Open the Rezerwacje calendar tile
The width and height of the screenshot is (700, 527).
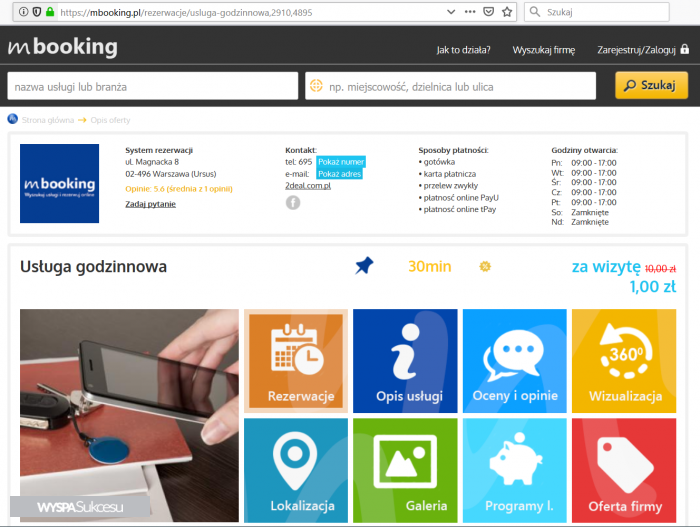pyautogui.click(x=296, y=361)
